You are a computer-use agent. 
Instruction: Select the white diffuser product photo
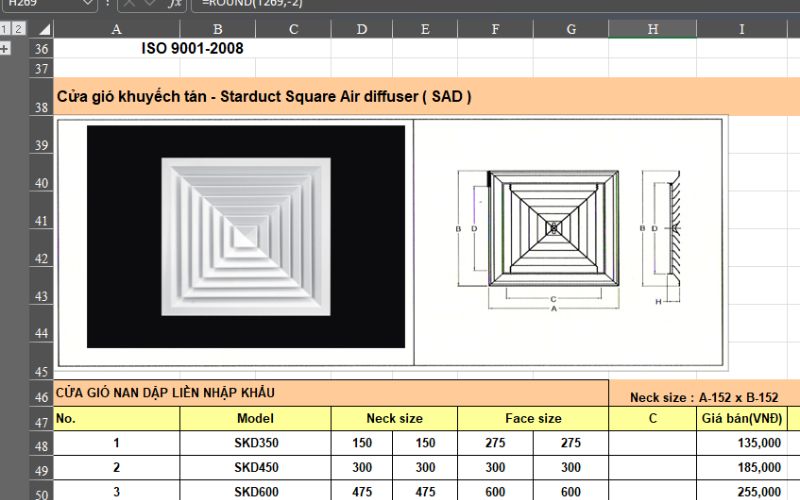[x=246, y=237]
